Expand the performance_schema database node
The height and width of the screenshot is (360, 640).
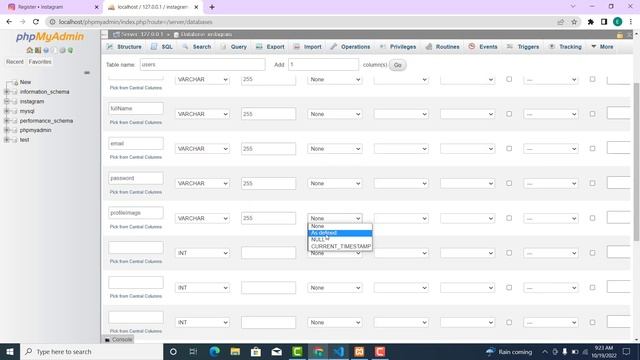click(7, 121)
